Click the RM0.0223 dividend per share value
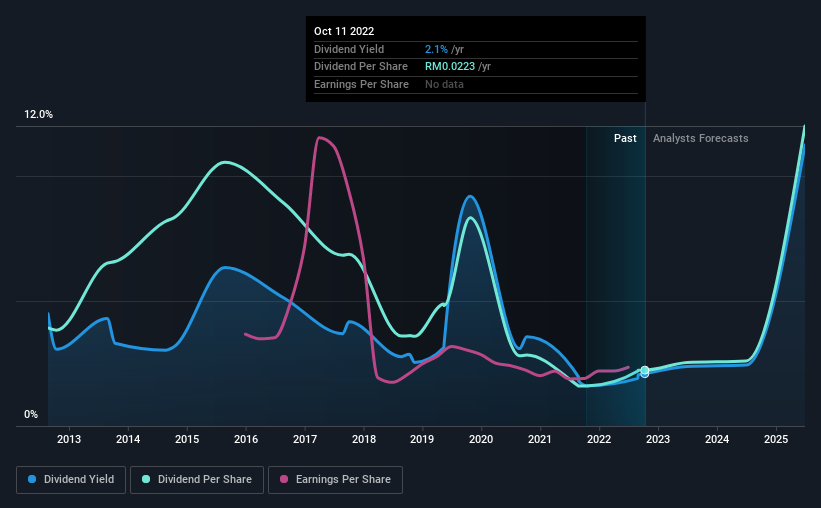Screen dimensions: 821x508 tap(450, 67)
